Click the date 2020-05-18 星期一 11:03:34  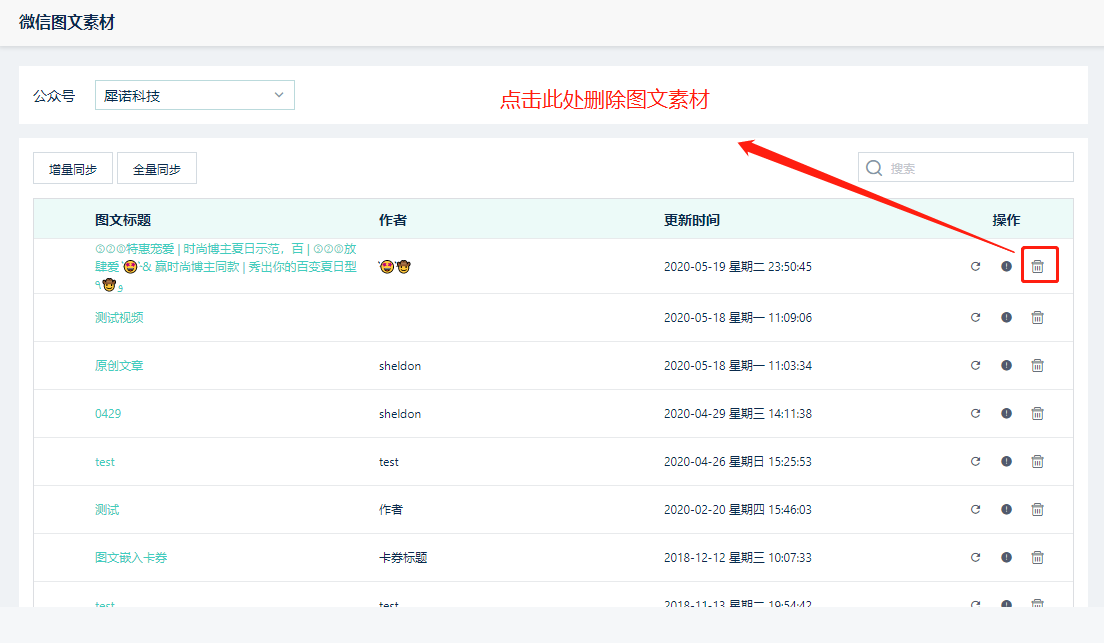point(738,366)
